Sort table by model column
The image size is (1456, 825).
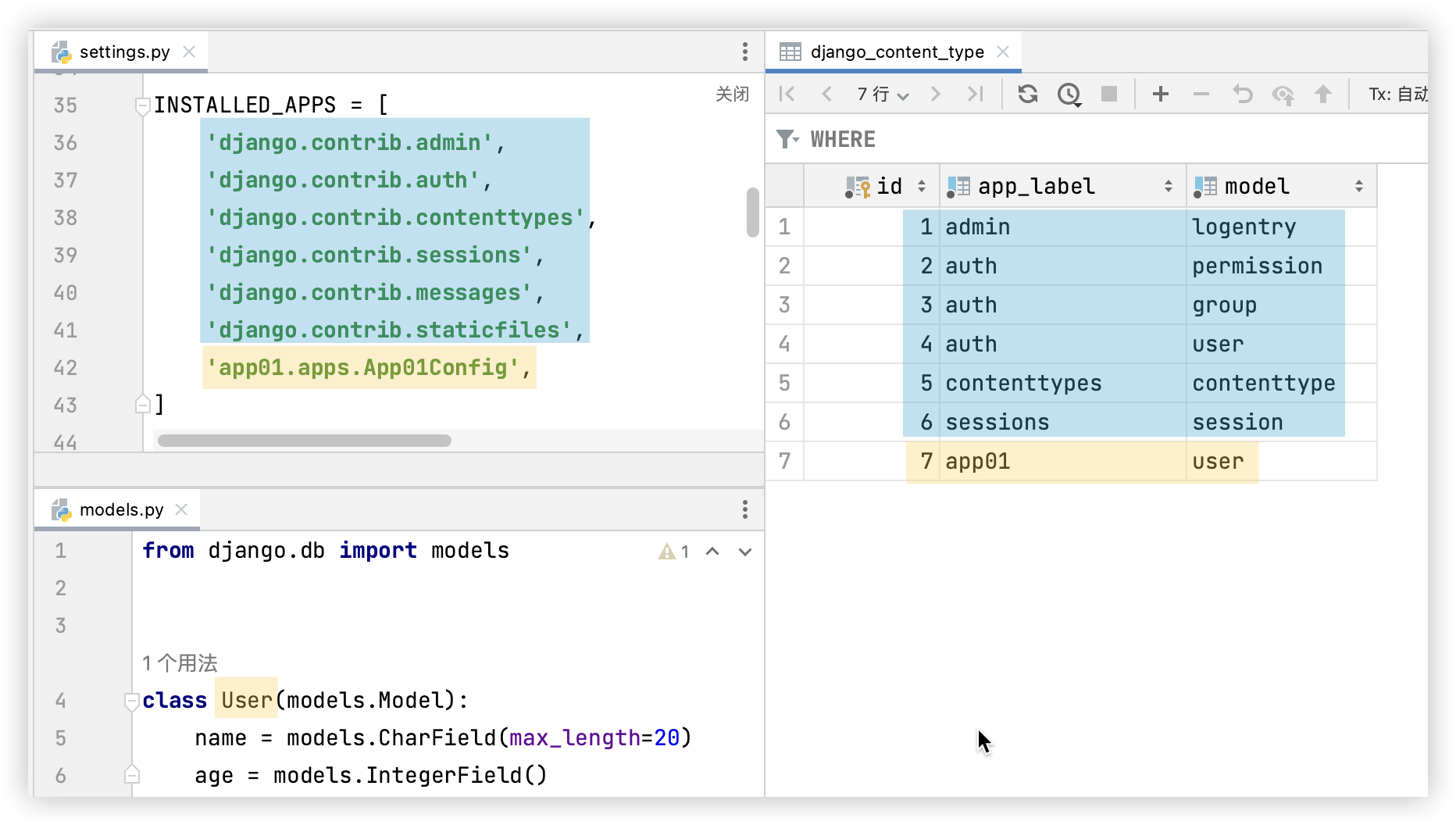pos(1358,186)
